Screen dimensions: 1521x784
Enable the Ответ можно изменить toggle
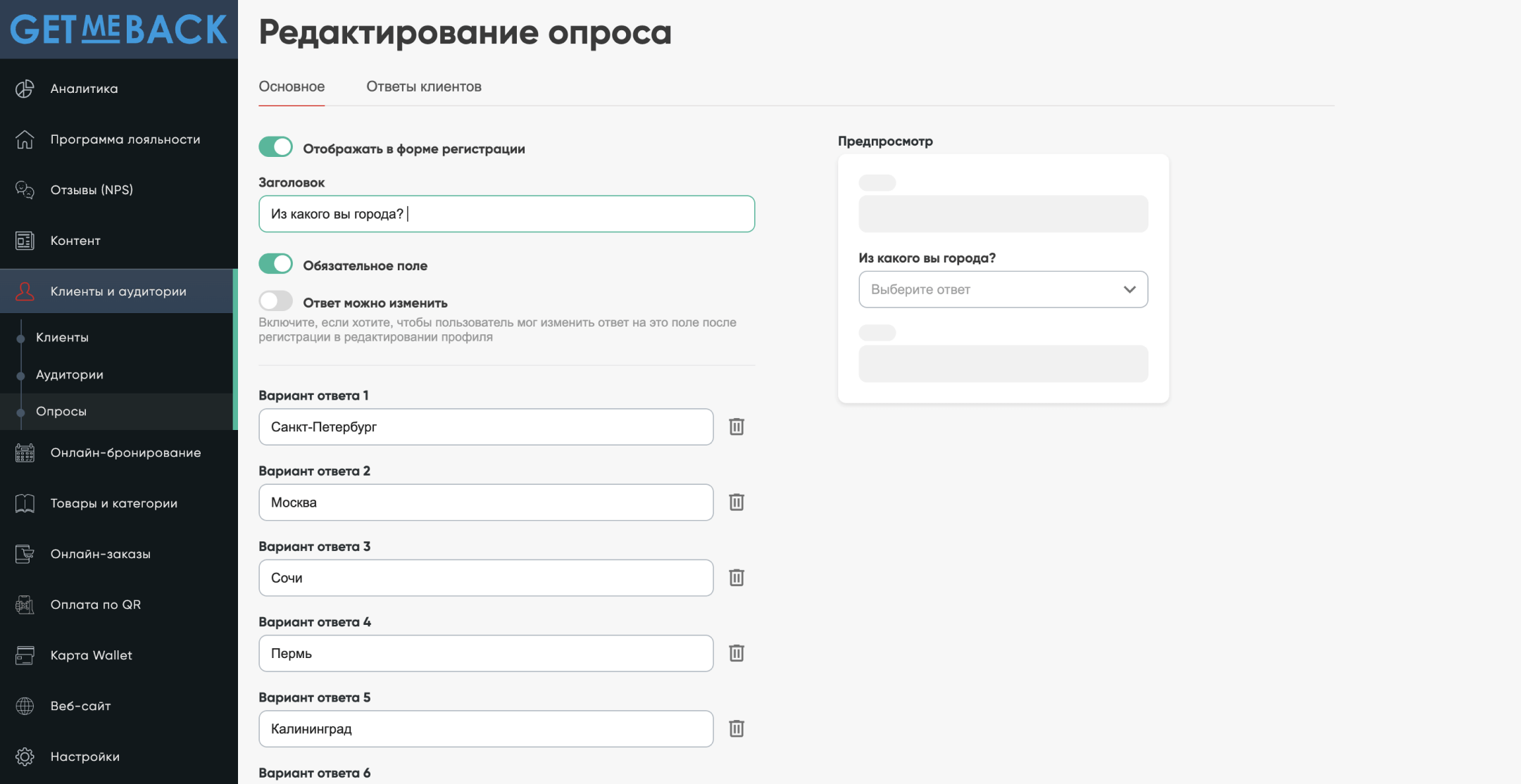click(x=275, y=301)
